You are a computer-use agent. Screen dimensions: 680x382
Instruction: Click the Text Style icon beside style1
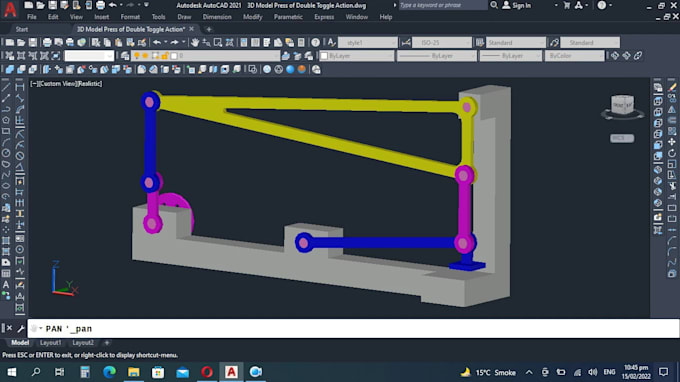pos(331,42)
